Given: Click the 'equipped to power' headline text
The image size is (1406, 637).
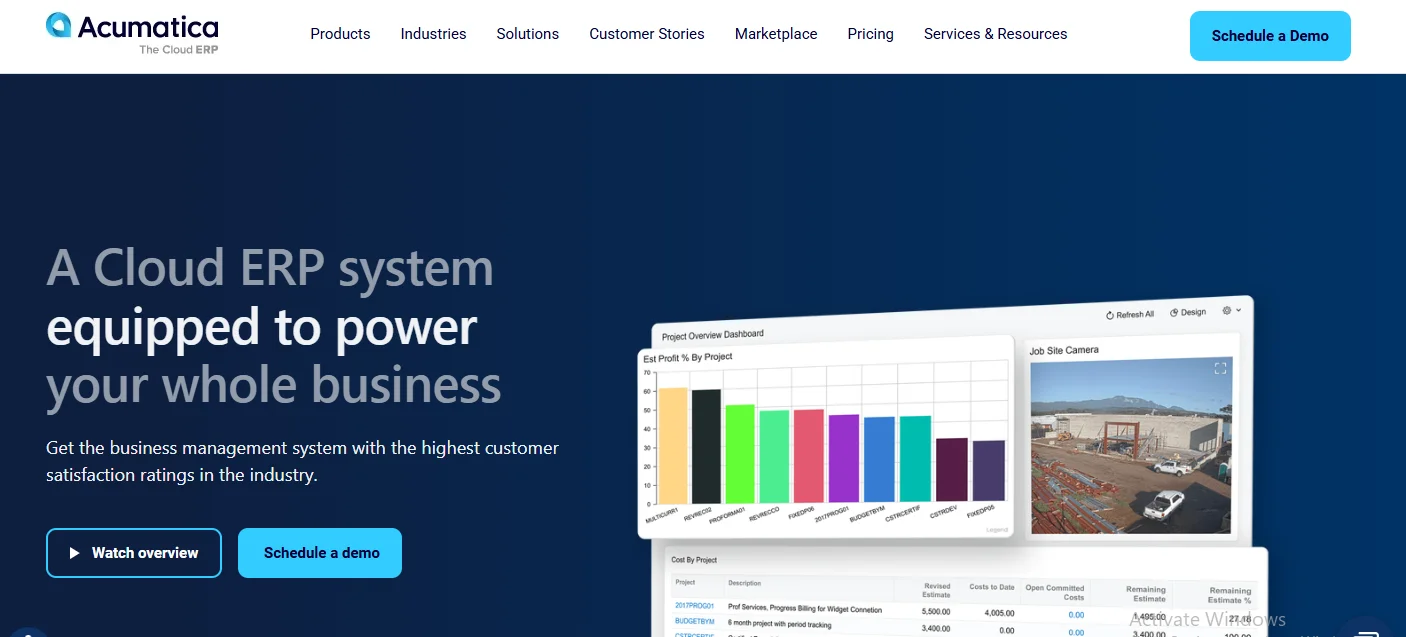Looking at the screenshot, I should [x=262, y=328].
